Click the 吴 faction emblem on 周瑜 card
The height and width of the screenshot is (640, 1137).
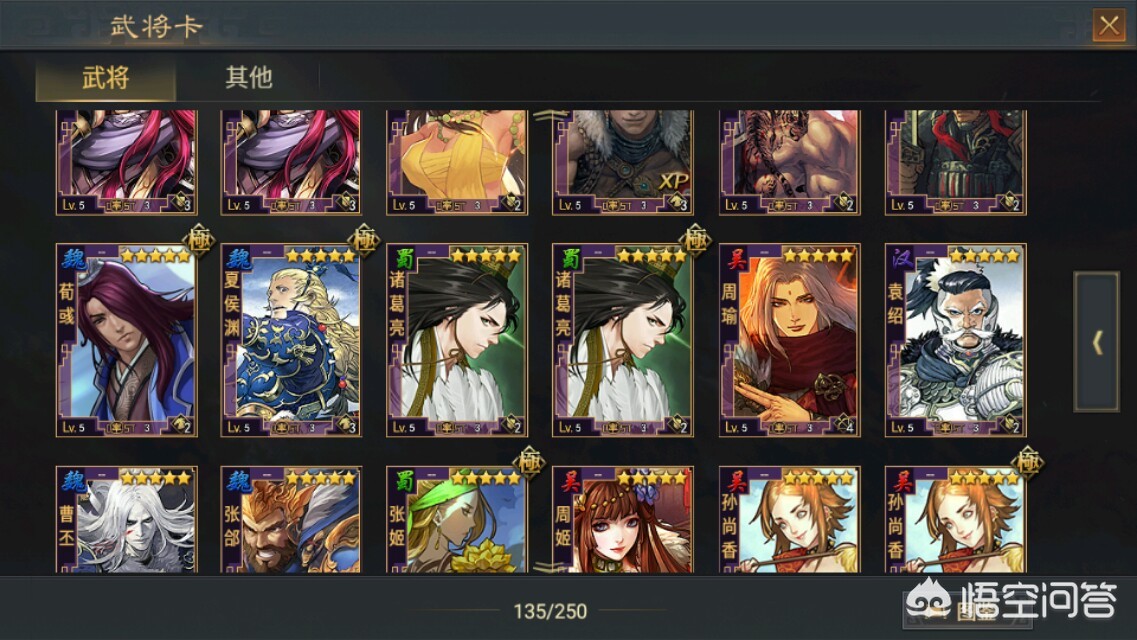(x=735, y=258)
